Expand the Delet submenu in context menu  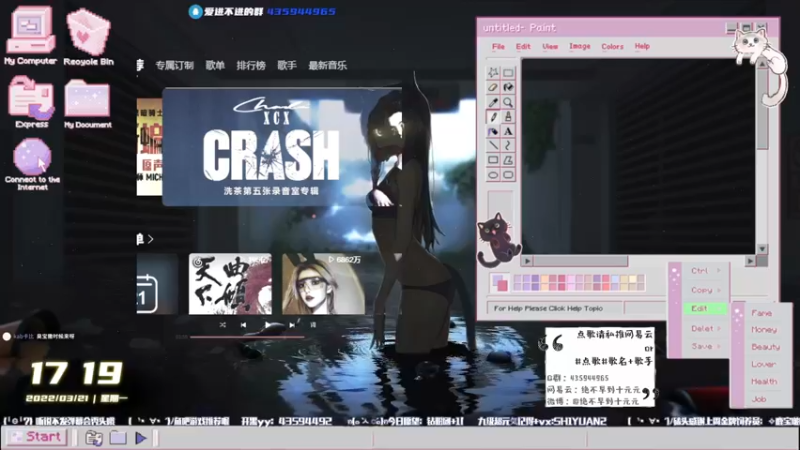[x=705, y=329]
